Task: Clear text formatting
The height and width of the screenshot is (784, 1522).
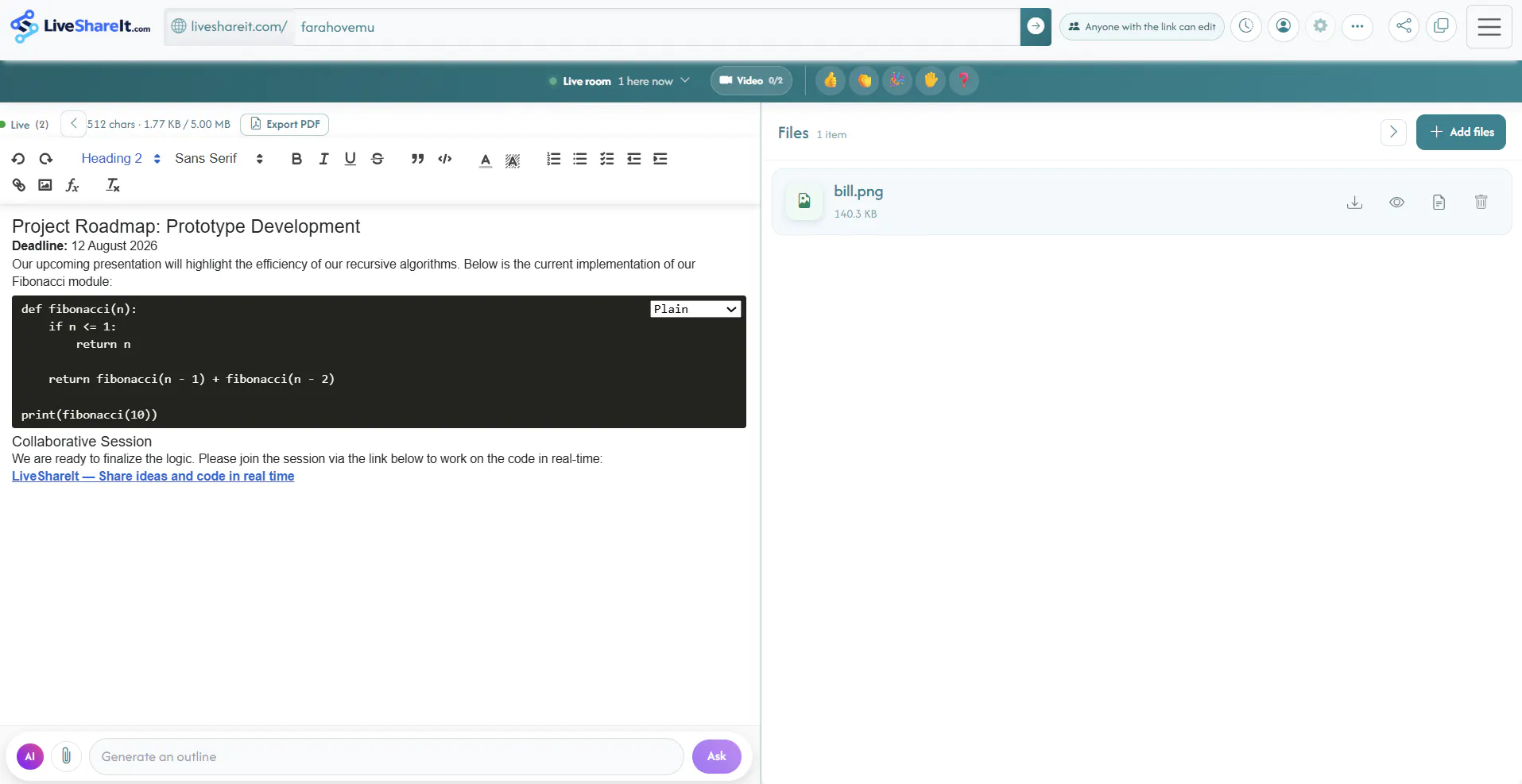Action: tap(113, 185)
